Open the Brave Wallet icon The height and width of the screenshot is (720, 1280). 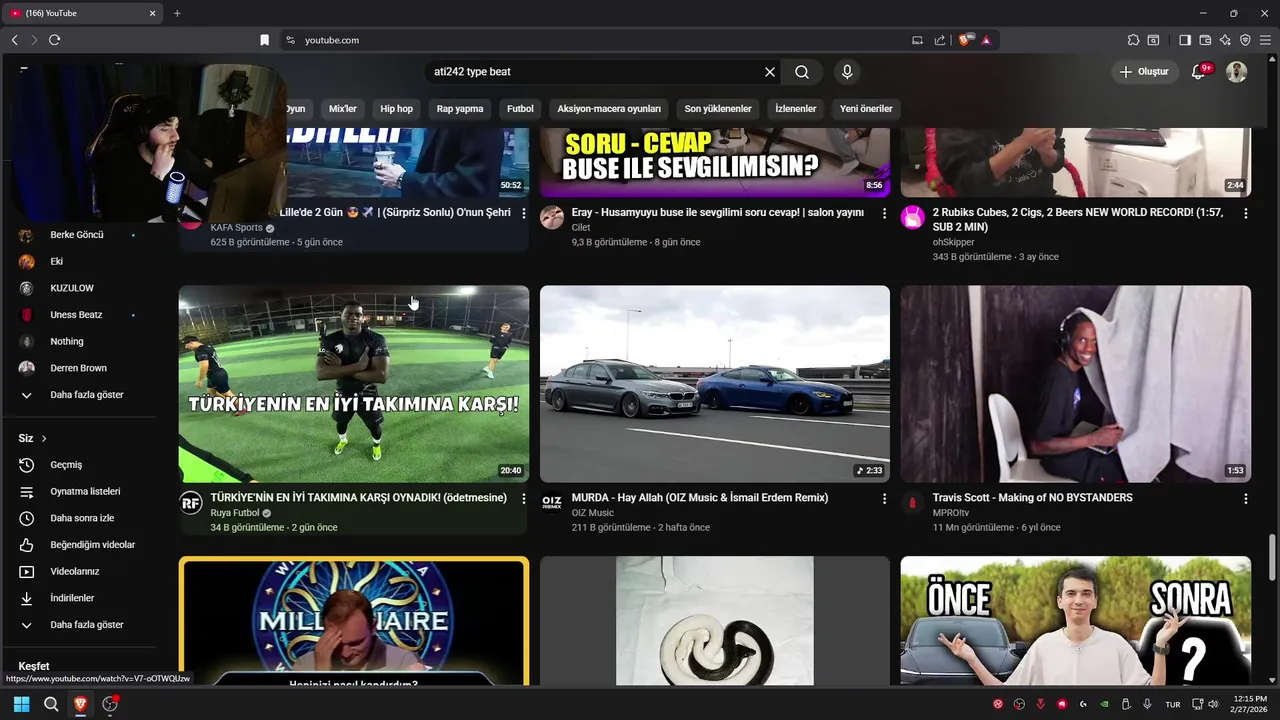coord(1205,40)
